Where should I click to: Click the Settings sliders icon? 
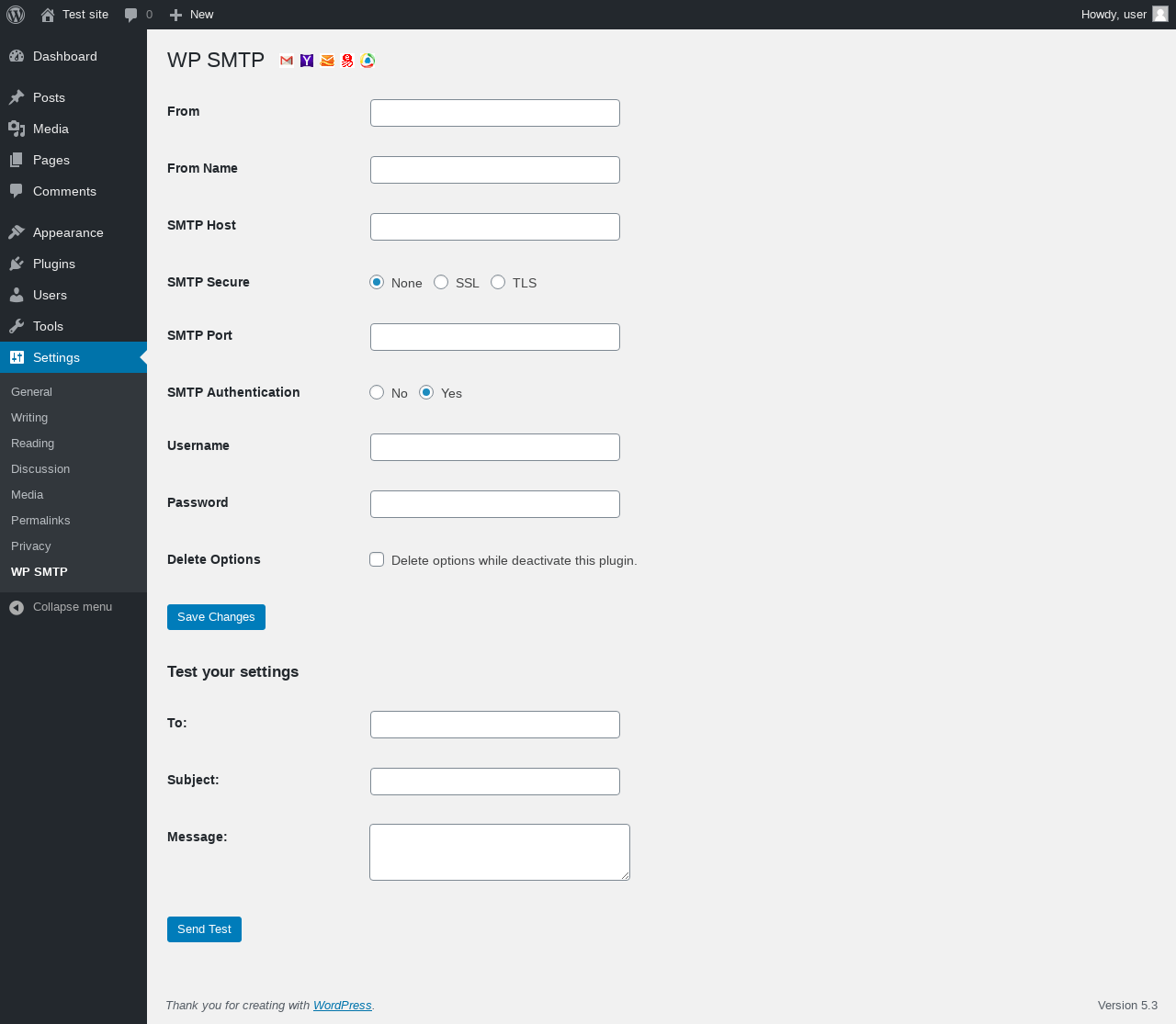click(17, 357)
